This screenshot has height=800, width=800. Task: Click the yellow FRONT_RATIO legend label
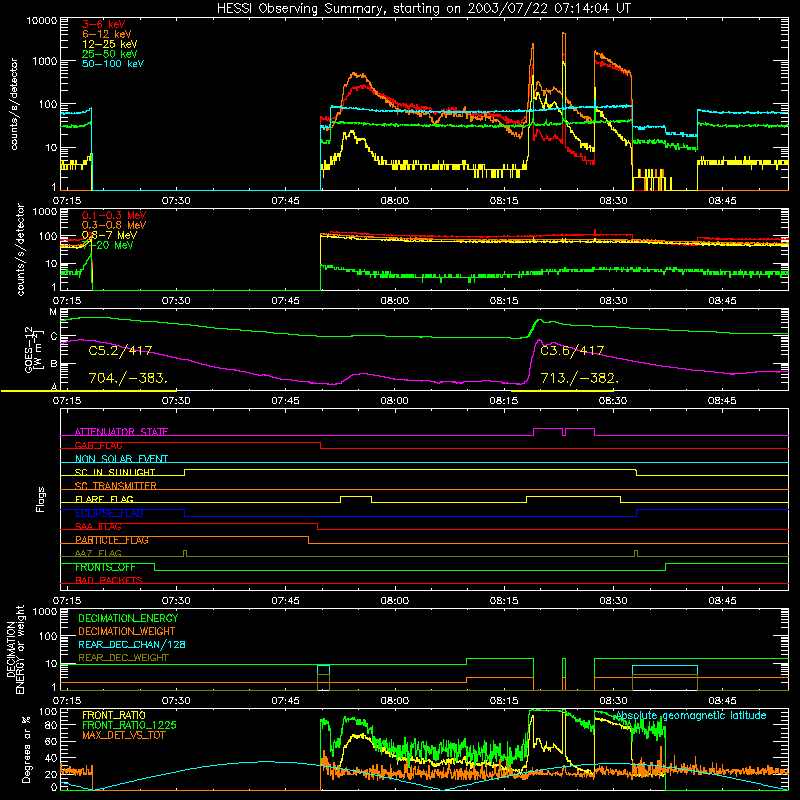114,715
